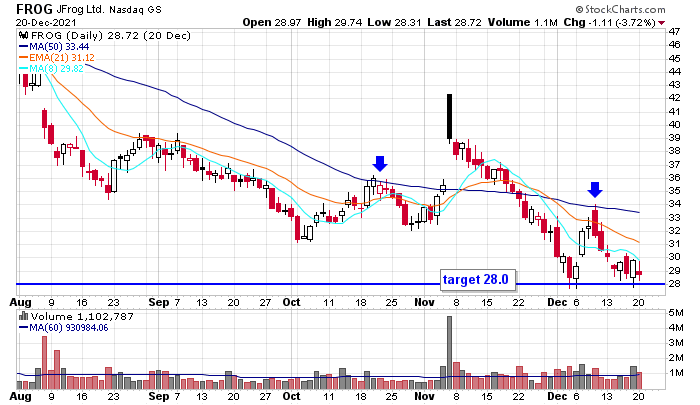Click the candlestick icon beside FROG (Daily)
Viewport: 700px width, 405px height.
[24, 35]
